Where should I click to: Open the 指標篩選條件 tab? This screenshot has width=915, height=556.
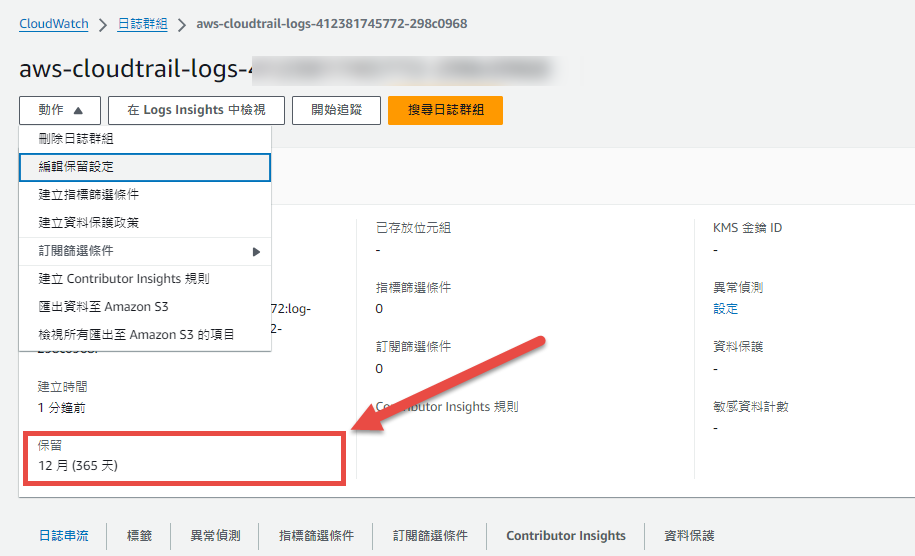[x=316, y=536]
